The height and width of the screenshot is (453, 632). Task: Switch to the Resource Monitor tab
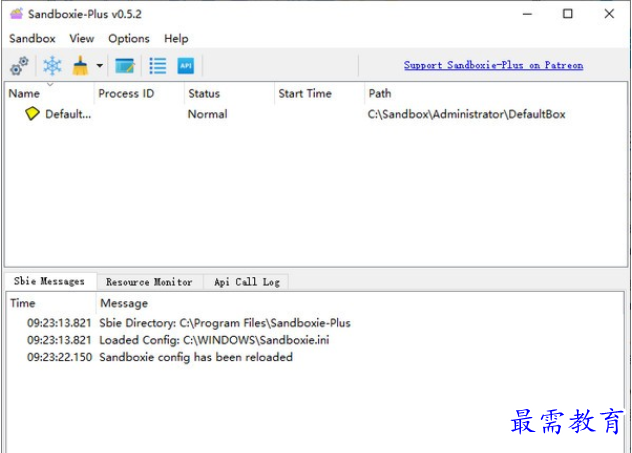150,282
